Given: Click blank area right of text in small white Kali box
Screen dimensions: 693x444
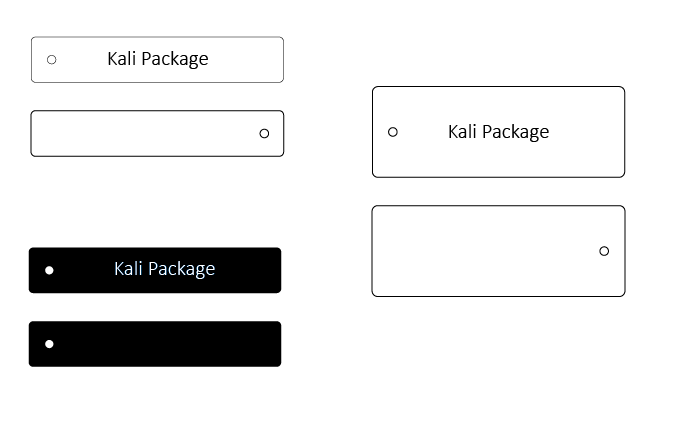Looking at the screenshot, I should tap(246, 60).
